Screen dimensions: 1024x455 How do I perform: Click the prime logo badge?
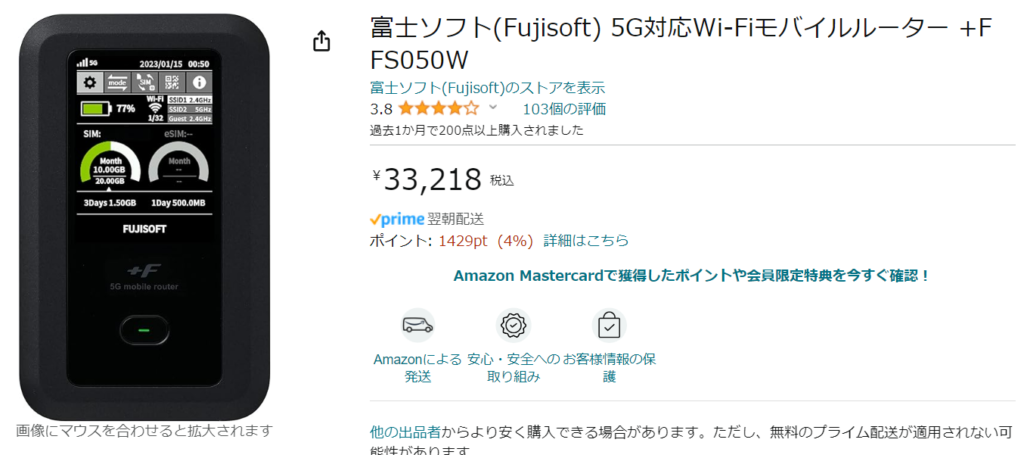click(397, 219)
